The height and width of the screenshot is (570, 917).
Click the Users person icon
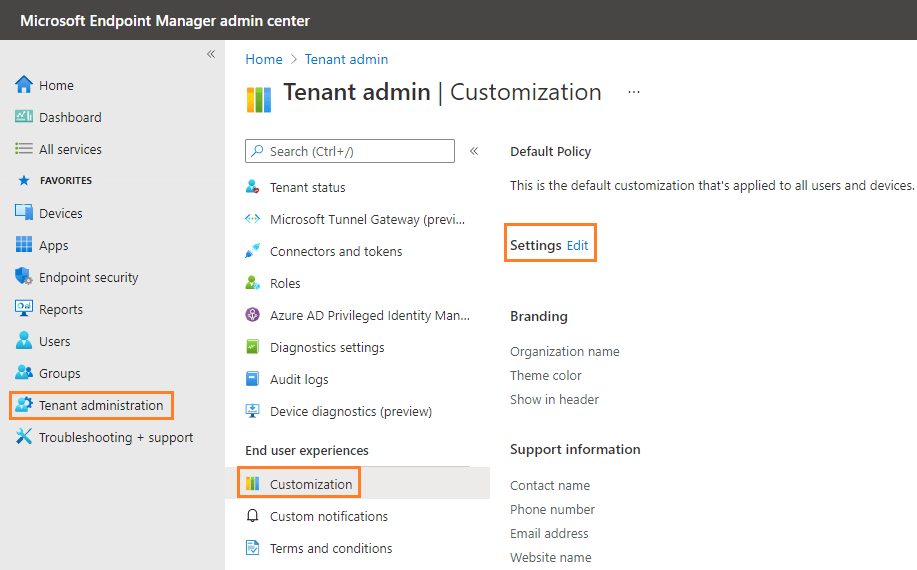click(x=23, y=340)
